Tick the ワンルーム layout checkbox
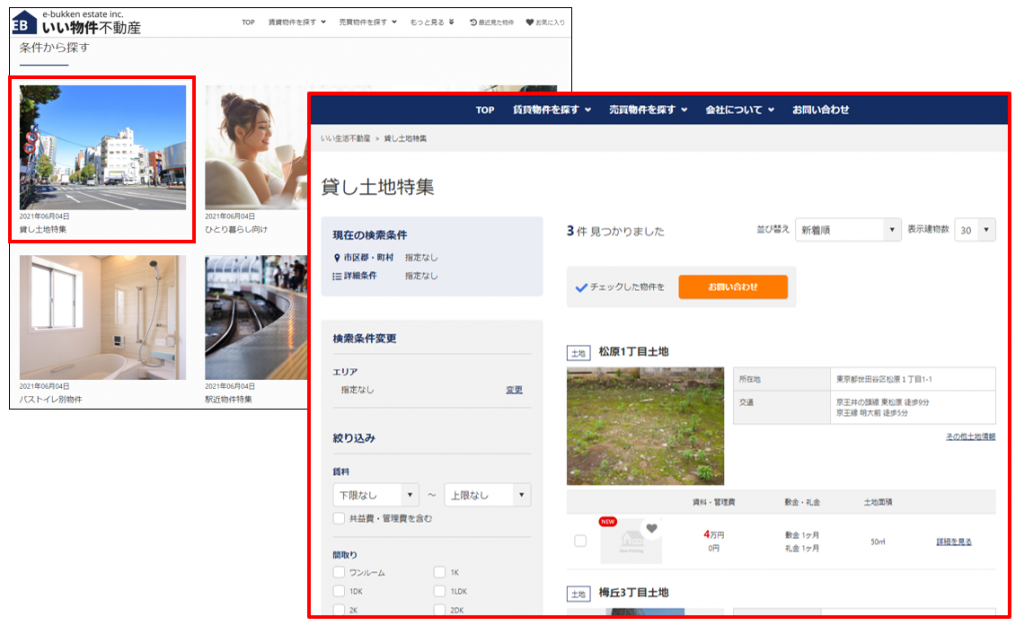 (x=340, y=573)
